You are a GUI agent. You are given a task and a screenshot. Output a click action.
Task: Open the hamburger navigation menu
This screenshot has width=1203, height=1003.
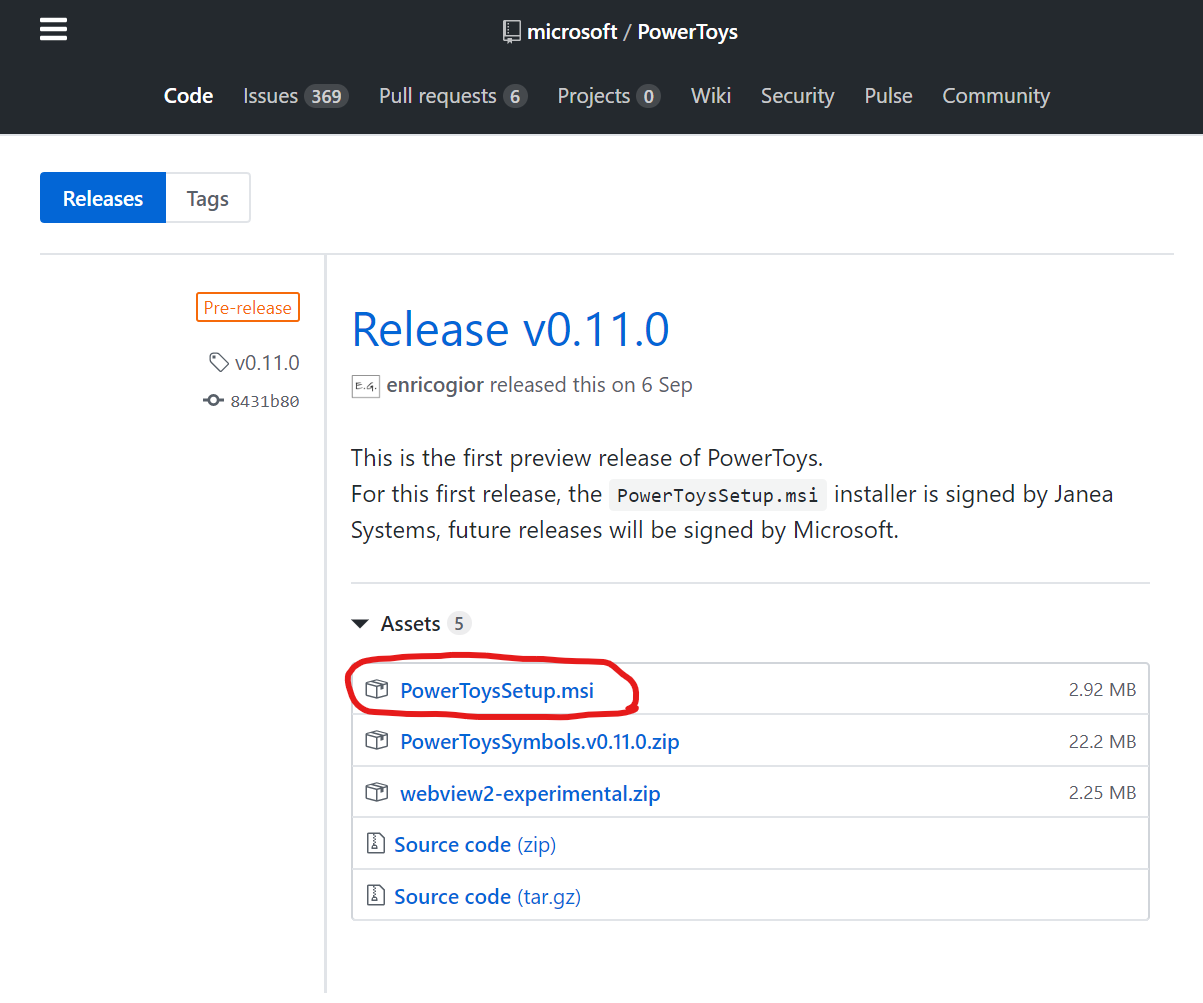coord(53,30)
